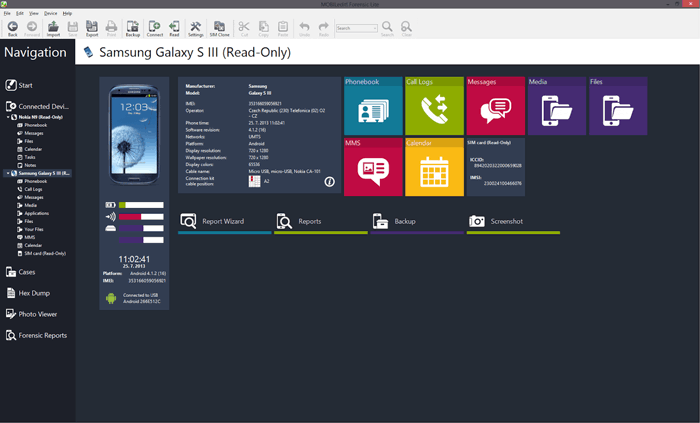Screen dimensions: 700x423
Task: Click the SIM Clone toolbar icon
Action: 219,28
